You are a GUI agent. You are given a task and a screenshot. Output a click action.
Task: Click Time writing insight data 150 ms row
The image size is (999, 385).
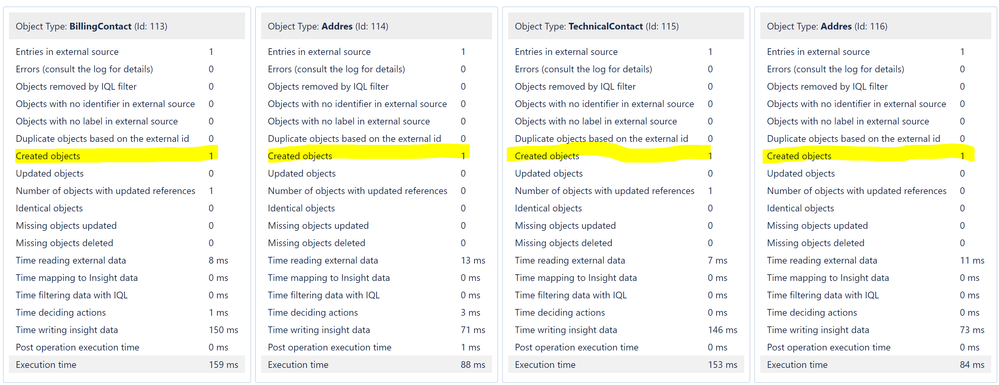[127, 330]
